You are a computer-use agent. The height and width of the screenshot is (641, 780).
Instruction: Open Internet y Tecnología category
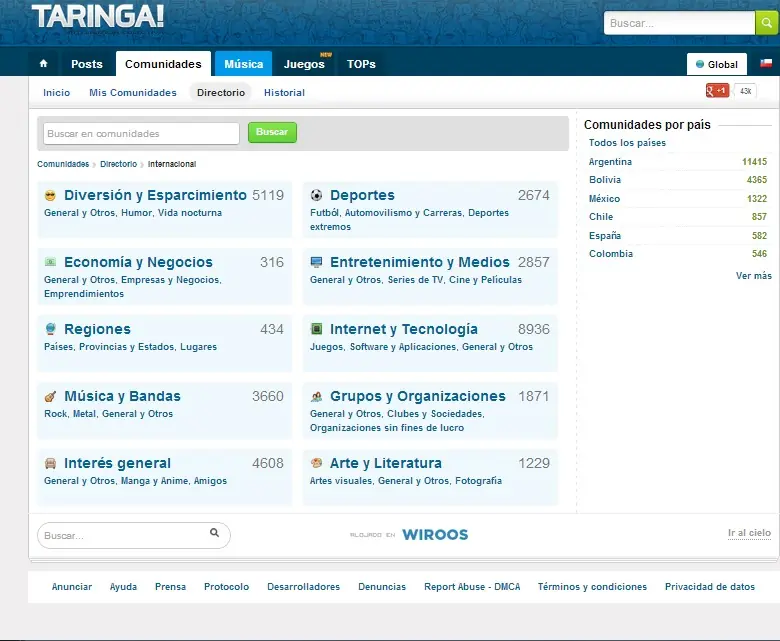click(x=404, y=329)
